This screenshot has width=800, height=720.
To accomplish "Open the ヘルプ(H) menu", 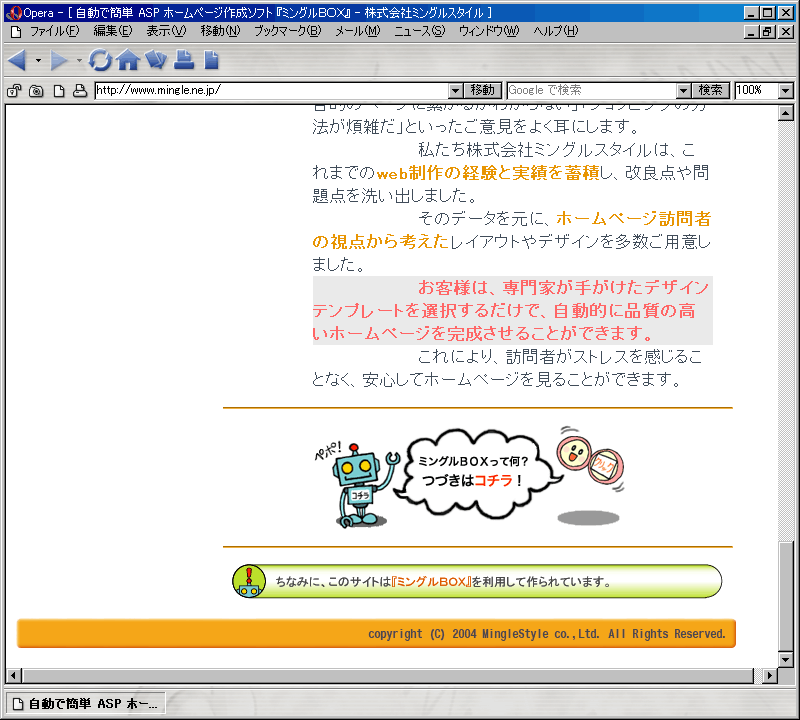I will pos(556,31).
